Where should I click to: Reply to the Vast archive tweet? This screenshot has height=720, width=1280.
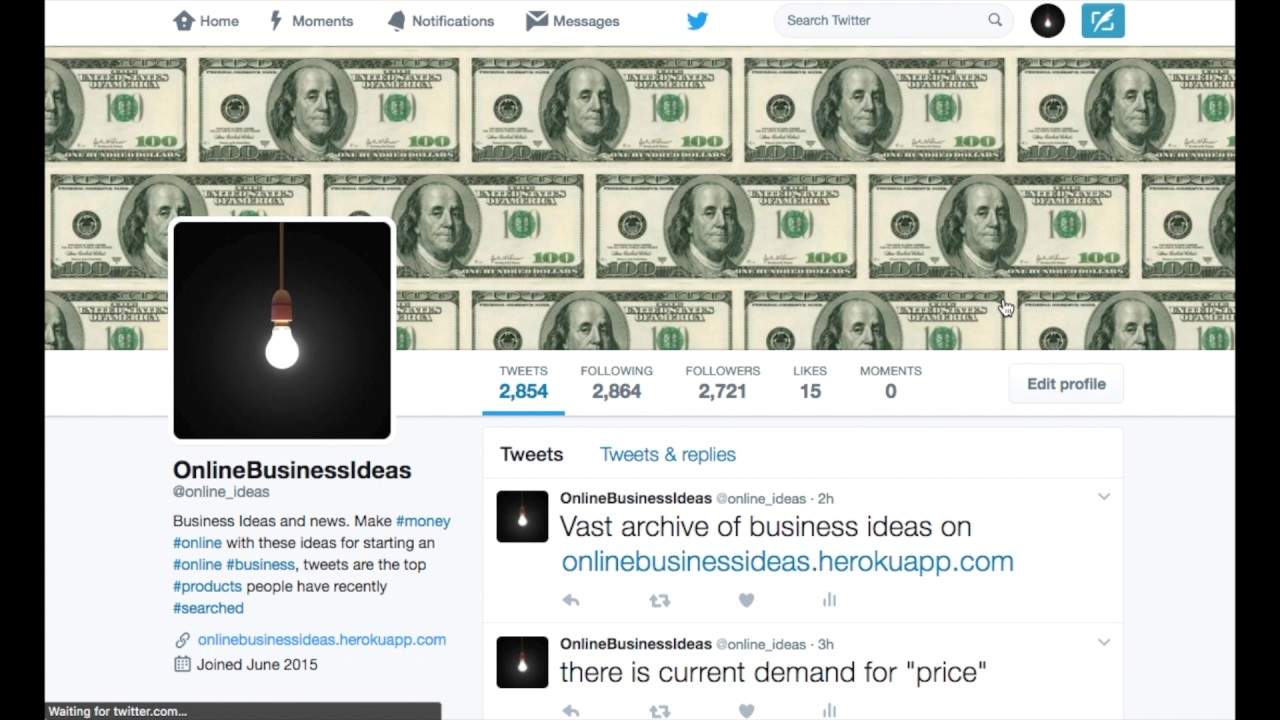coord(571,600)
